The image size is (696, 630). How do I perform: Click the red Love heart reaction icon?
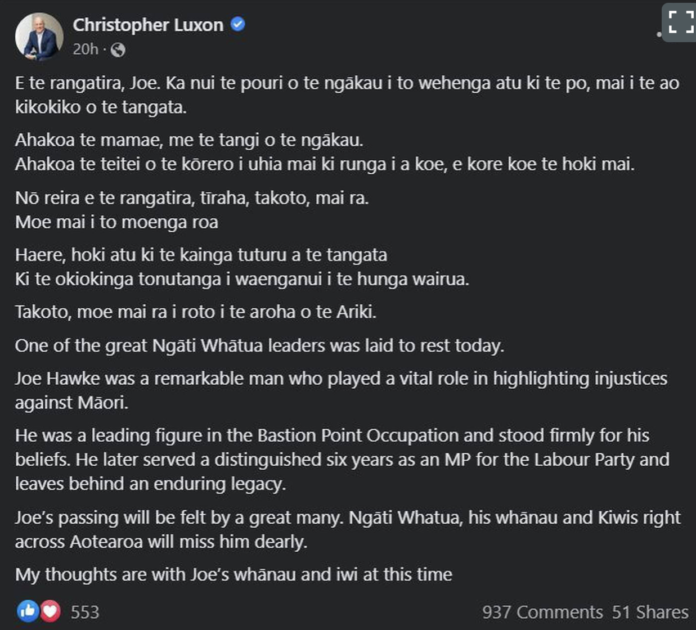[49, 610]
